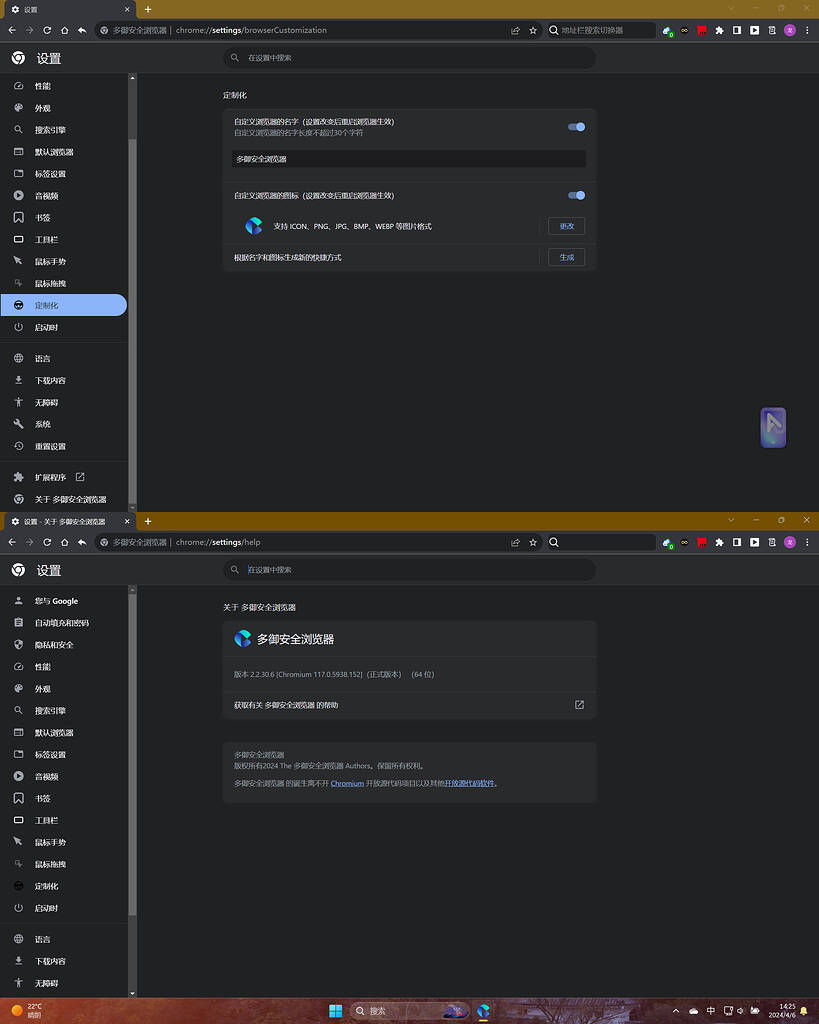Select the highlighted 定制化 sidebar item
This screenshot has height=1024, width=819.
[63, 305]
